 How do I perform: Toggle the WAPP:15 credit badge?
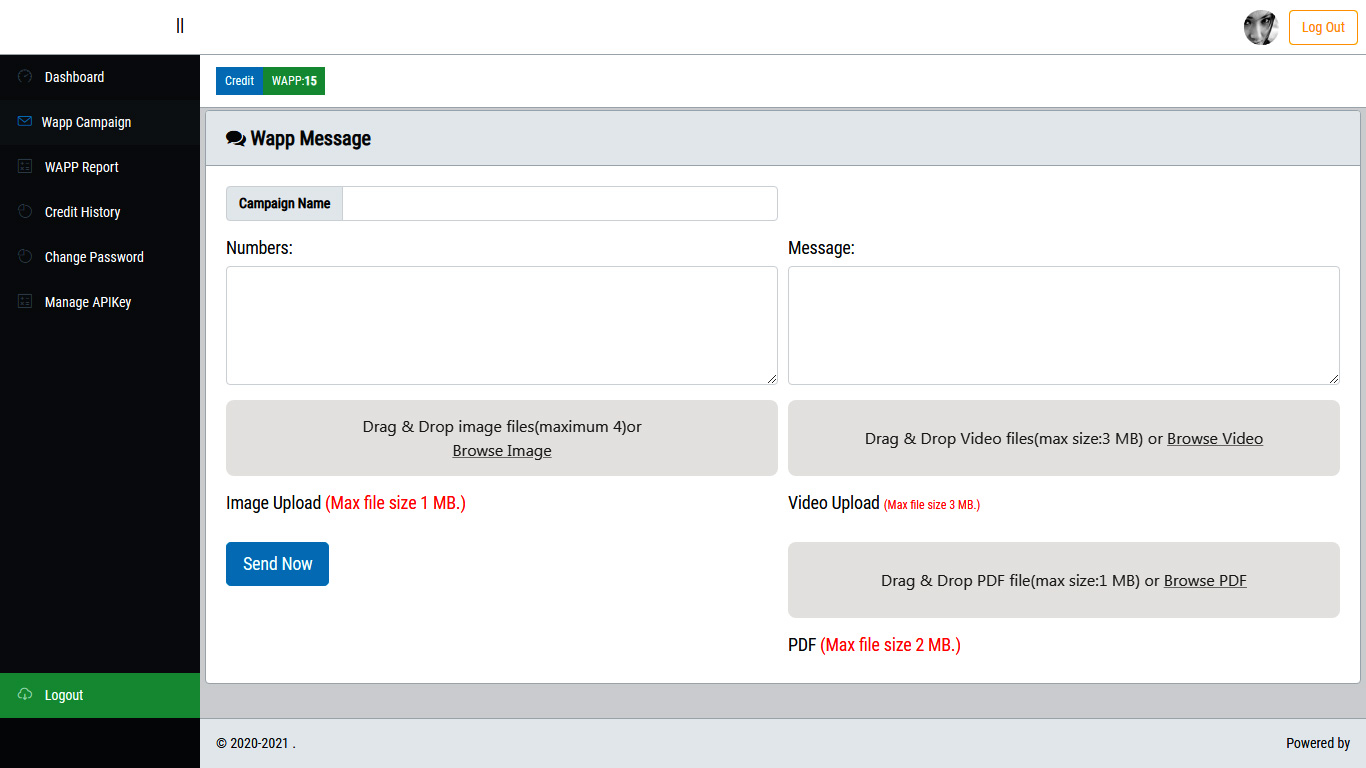coord(293,81)
